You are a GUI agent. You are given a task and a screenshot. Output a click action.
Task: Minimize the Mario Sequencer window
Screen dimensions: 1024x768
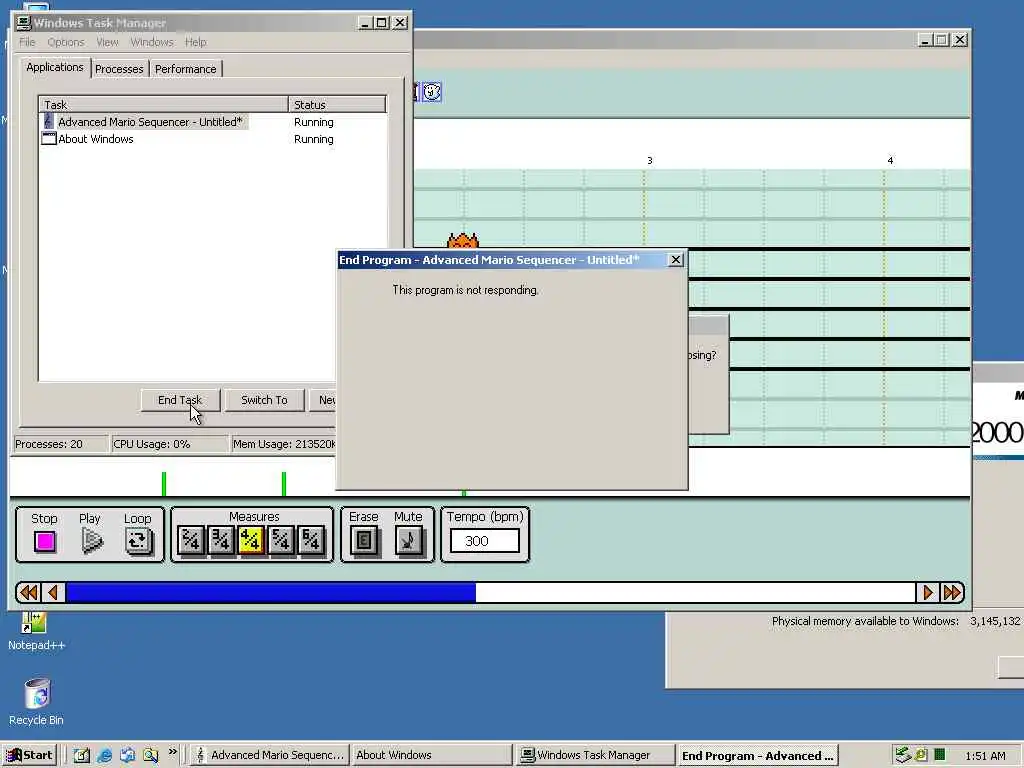(x=925, y=40)
